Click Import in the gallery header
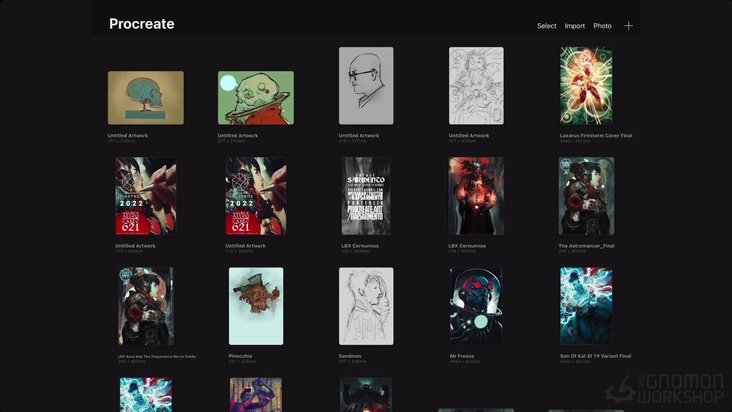 point(575,26)
